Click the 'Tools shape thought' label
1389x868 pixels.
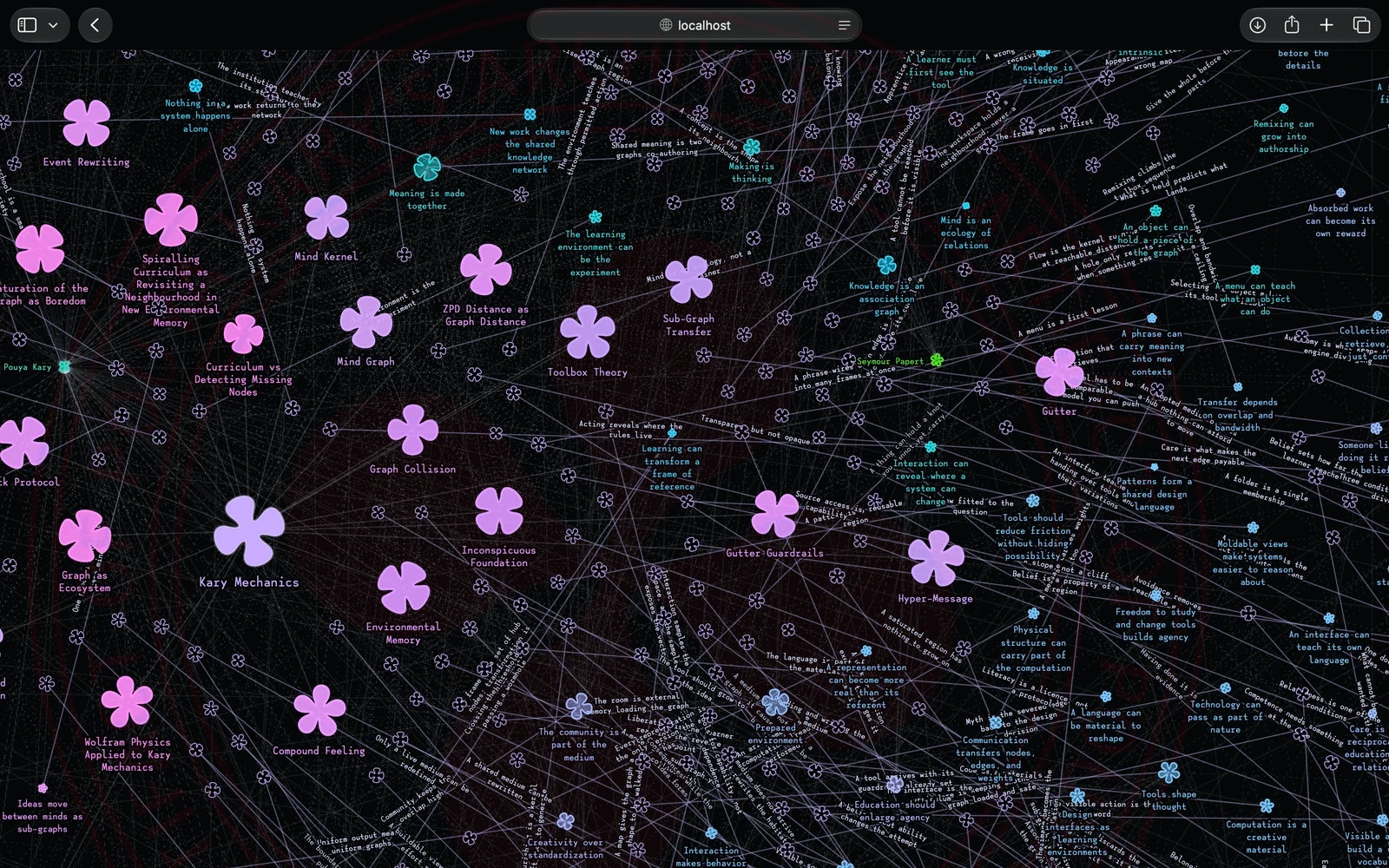[x=1168, y=800]
